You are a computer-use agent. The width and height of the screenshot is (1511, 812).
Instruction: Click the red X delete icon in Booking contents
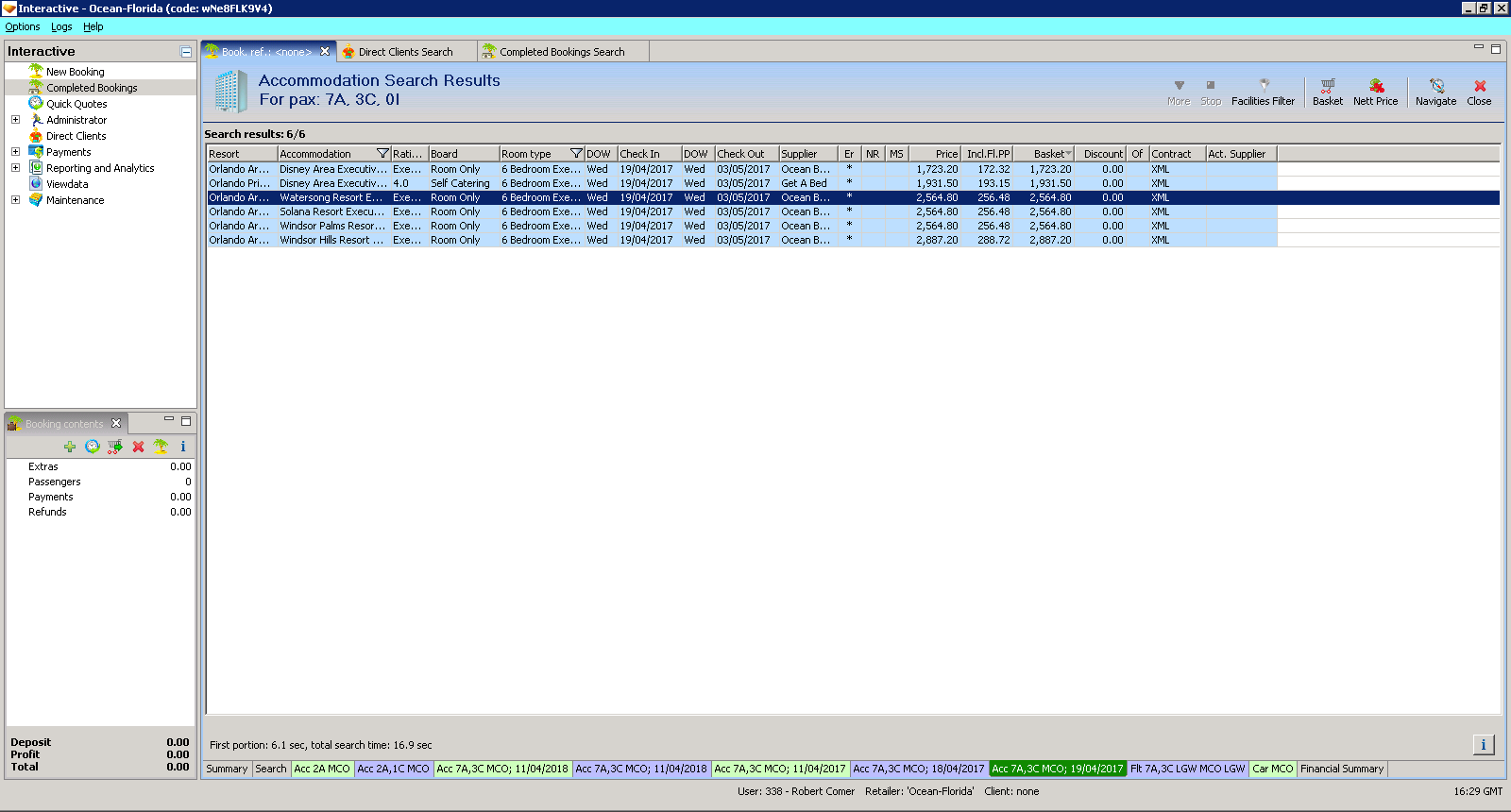pyautogui.click(x=138, y=447)
